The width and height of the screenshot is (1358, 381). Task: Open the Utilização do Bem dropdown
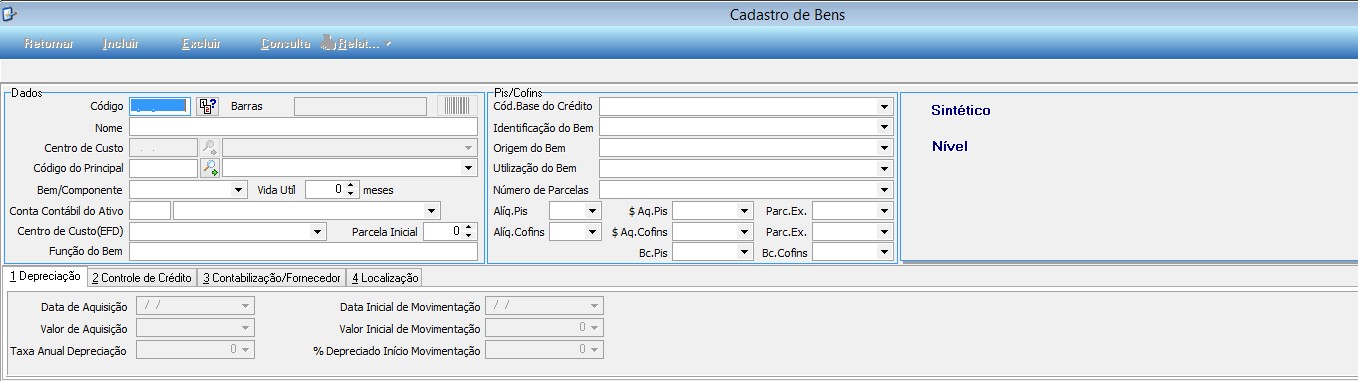[884, 168]
